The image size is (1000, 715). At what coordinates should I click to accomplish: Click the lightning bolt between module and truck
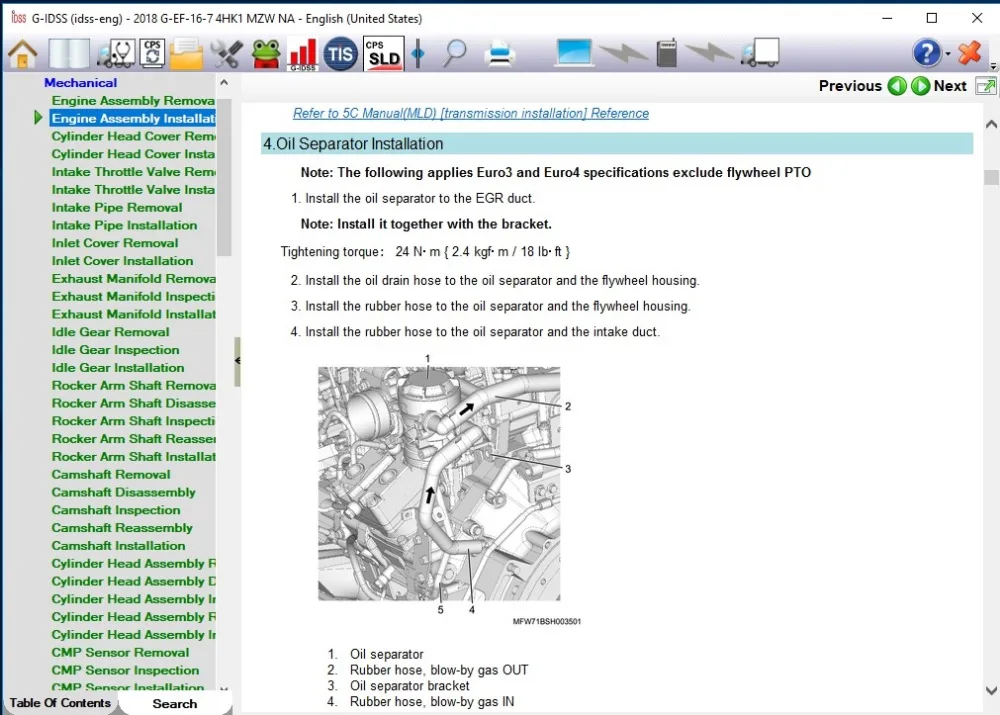pyautogui.click(x=710, y=53)
